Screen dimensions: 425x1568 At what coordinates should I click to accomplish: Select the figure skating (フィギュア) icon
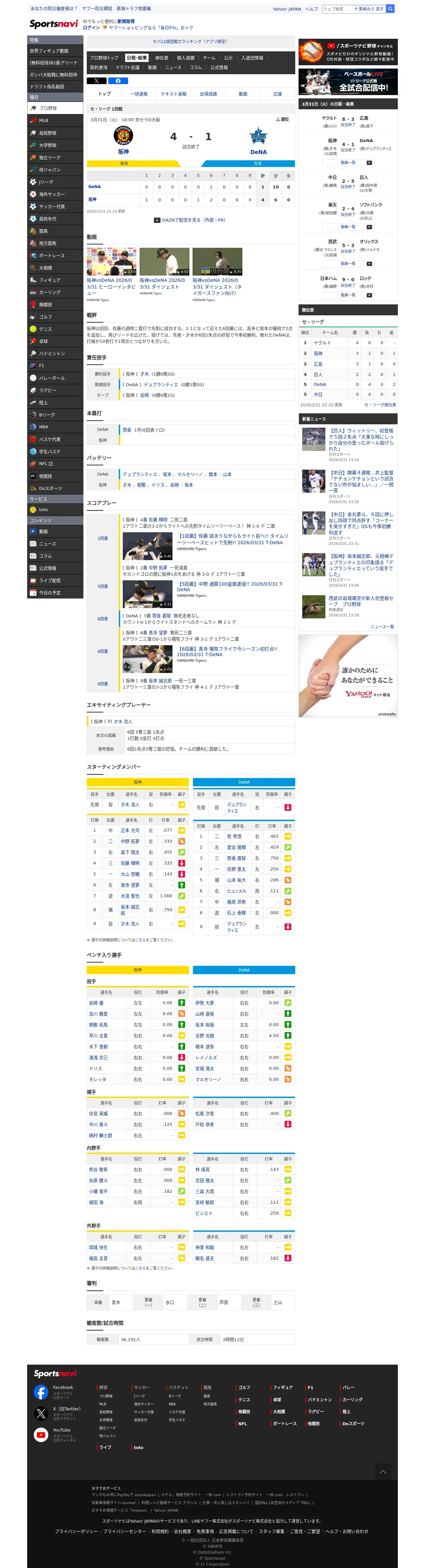point(33,280)
